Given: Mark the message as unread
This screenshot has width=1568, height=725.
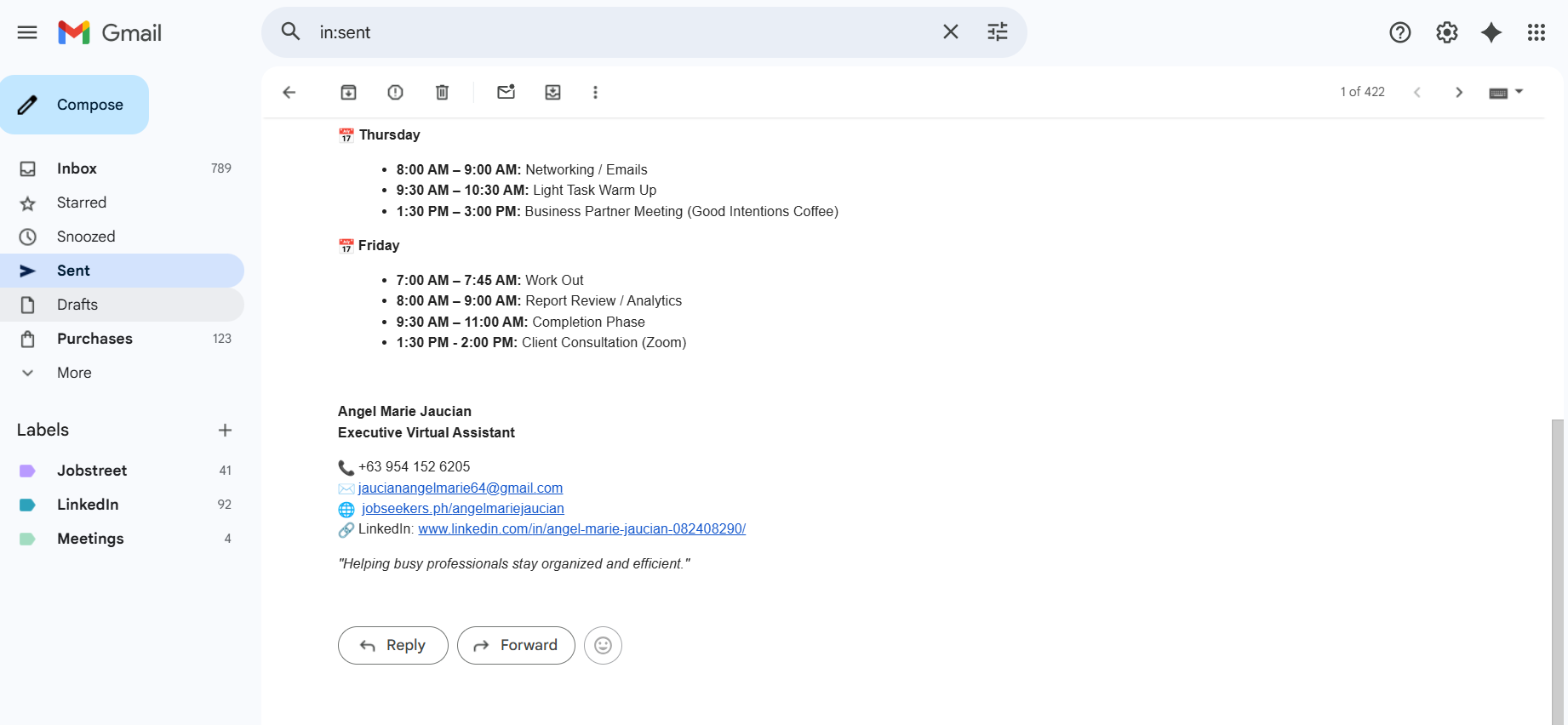Looking at the screenshot, I should click(x=506, y=92).
